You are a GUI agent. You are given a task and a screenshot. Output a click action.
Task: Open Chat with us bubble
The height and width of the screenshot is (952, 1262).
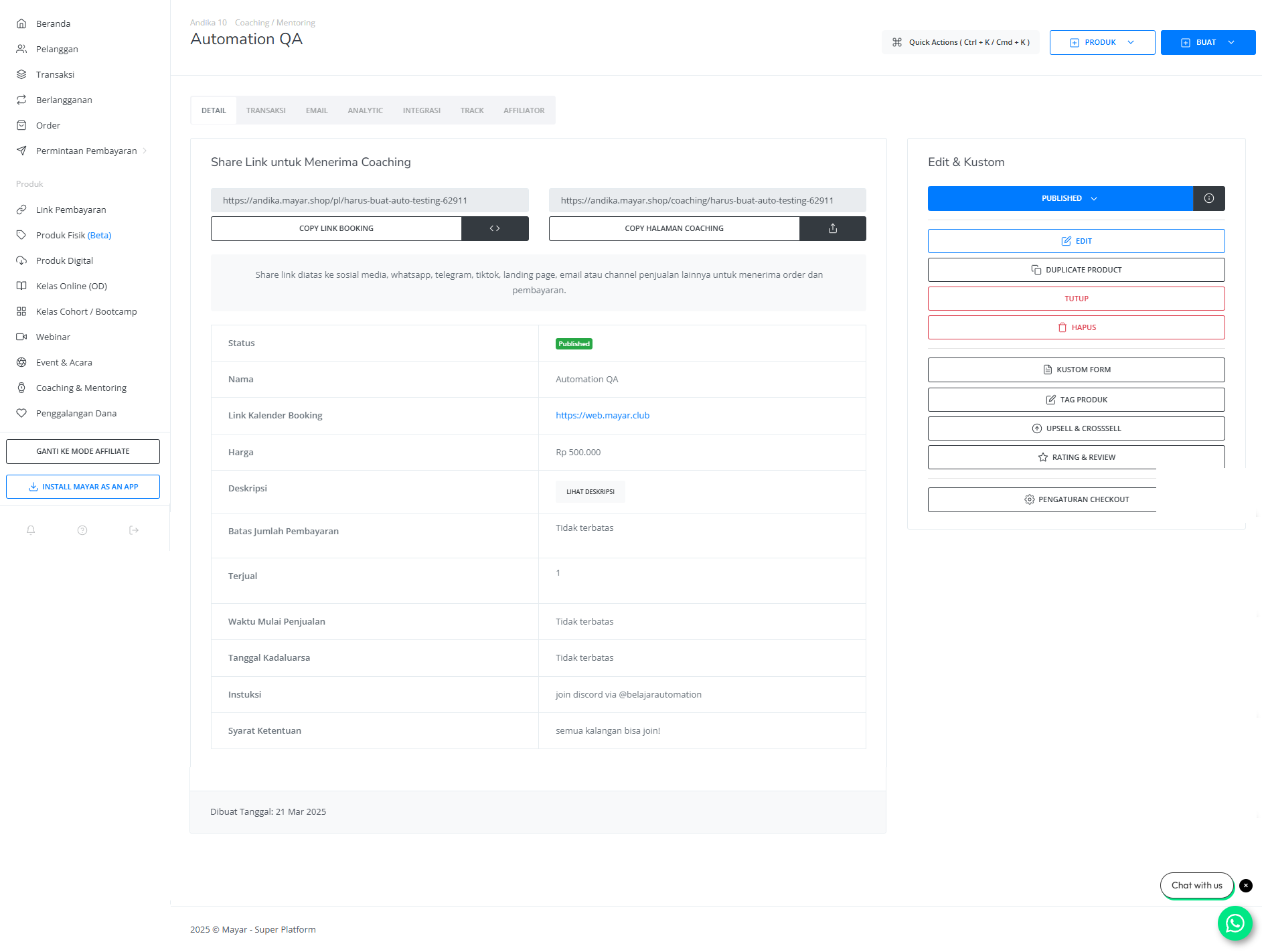click(x=1197, y=885)
